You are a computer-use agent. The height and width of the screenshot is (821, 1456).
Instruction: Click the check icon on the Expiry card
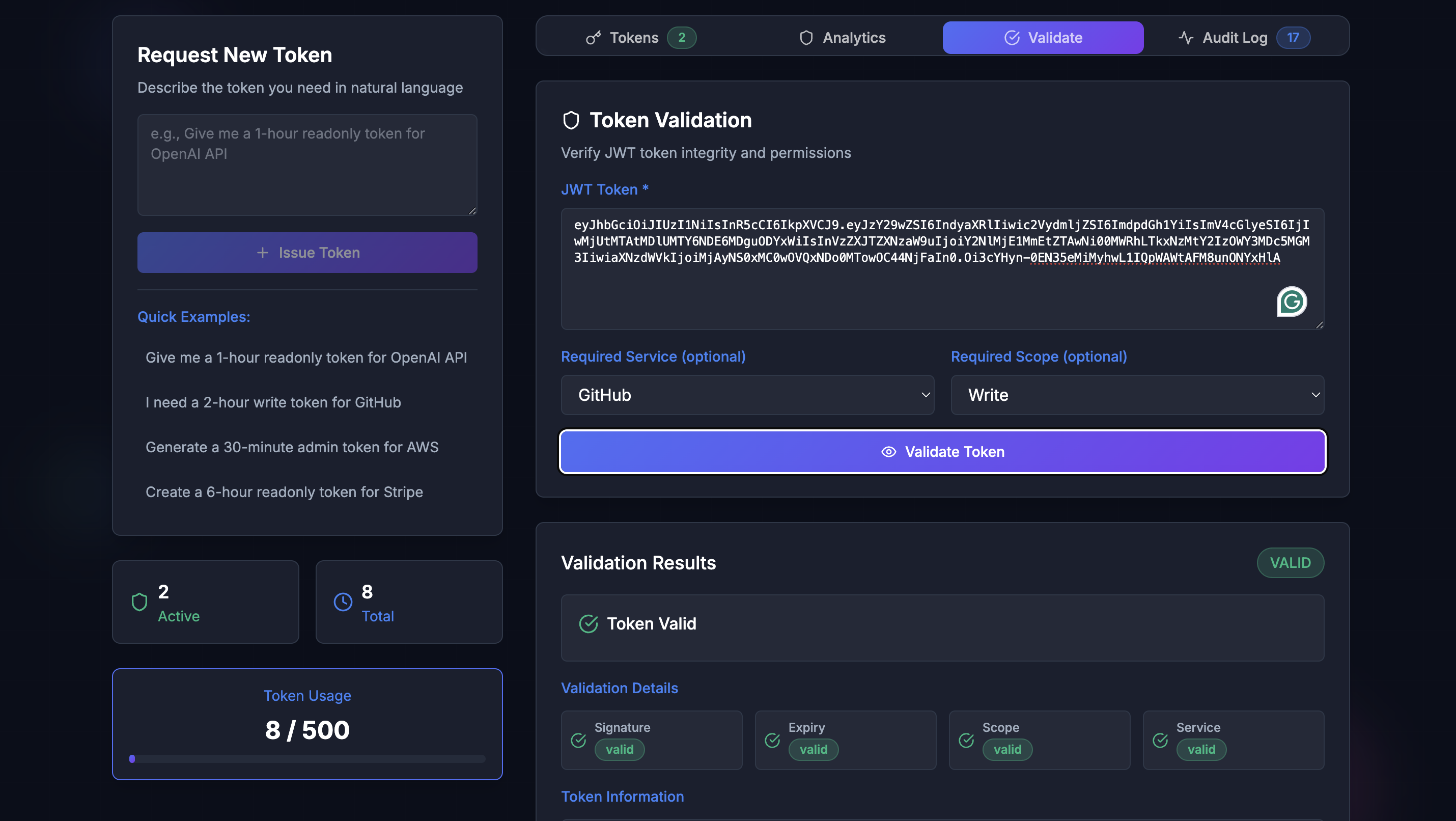click(772, 740)
